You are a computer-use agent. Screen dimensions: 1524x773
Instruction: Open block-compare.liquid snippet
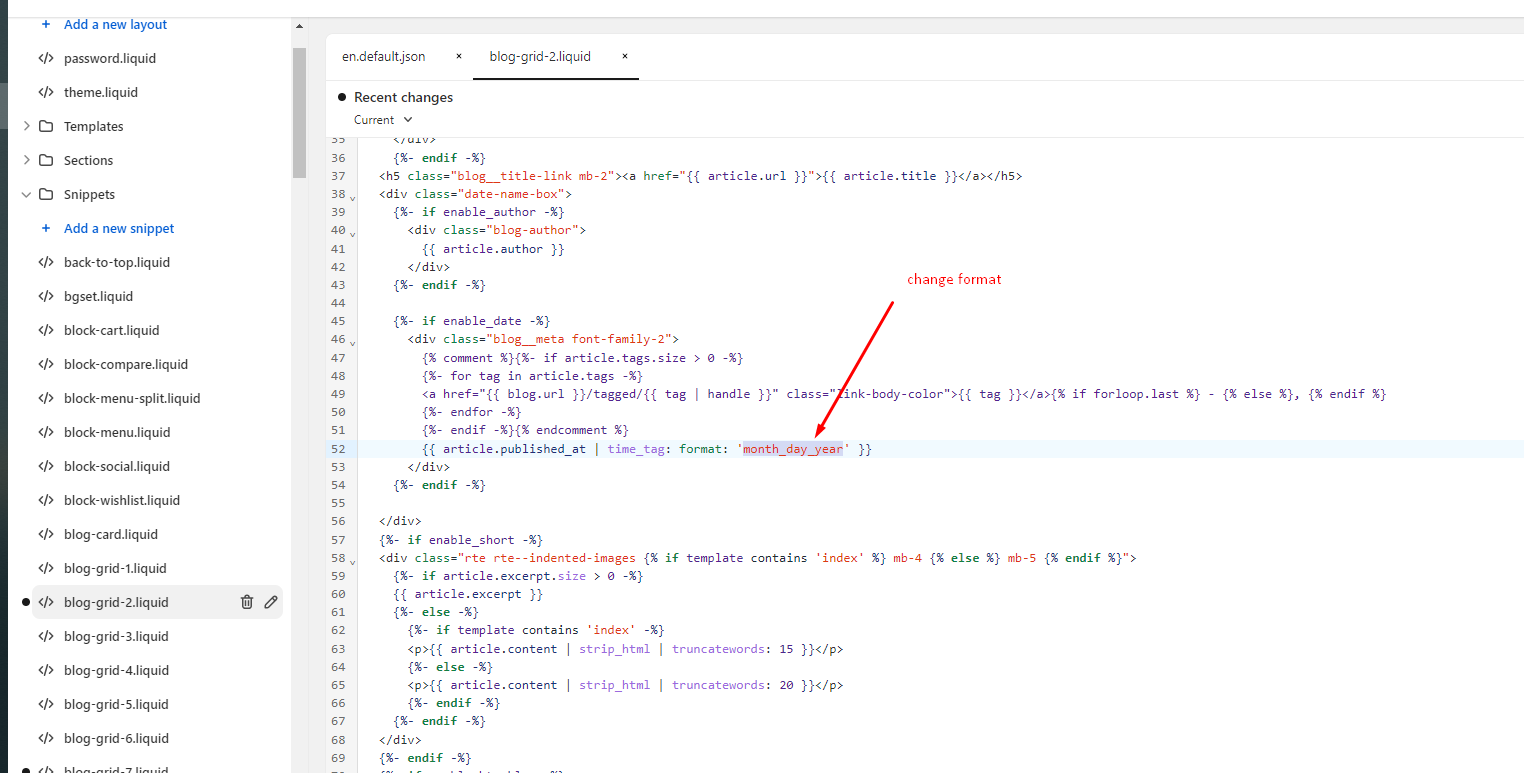126,364
